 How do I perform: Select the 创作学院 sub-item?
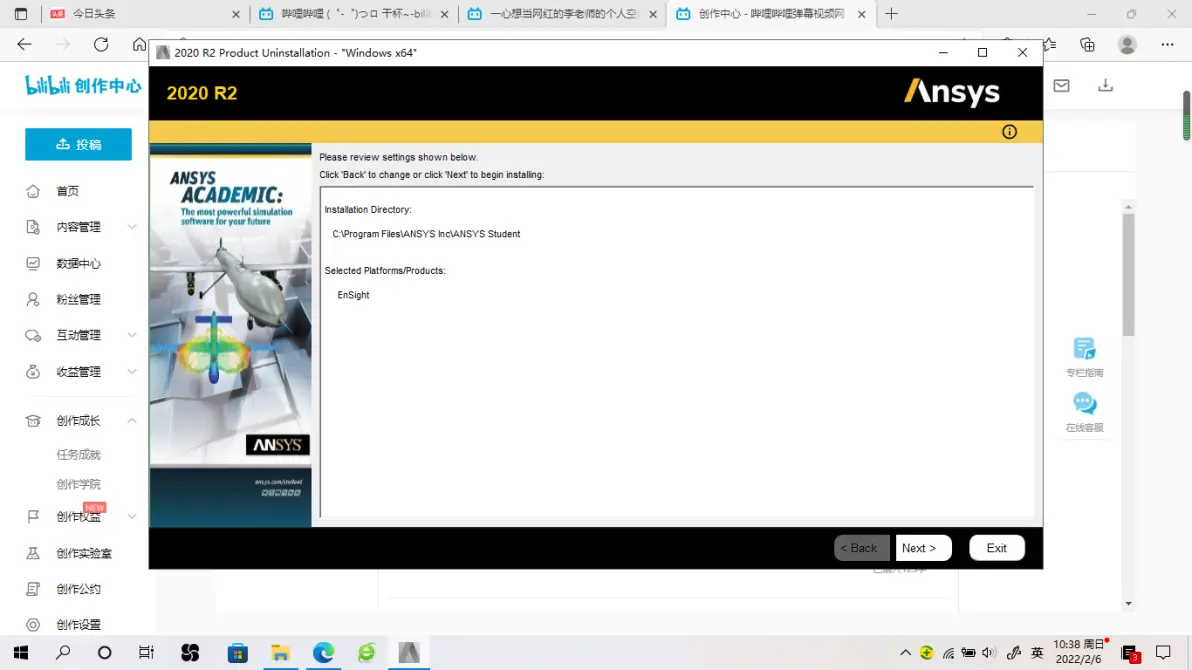click(78, 484)
